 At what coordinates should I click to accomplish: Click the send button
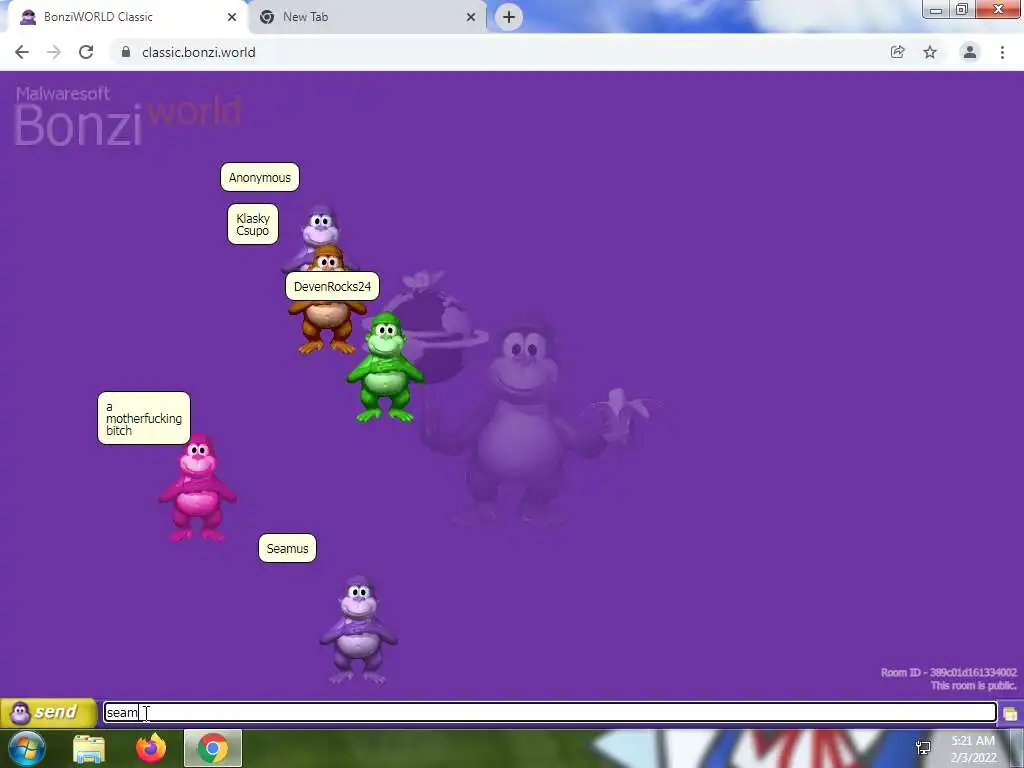48,712
